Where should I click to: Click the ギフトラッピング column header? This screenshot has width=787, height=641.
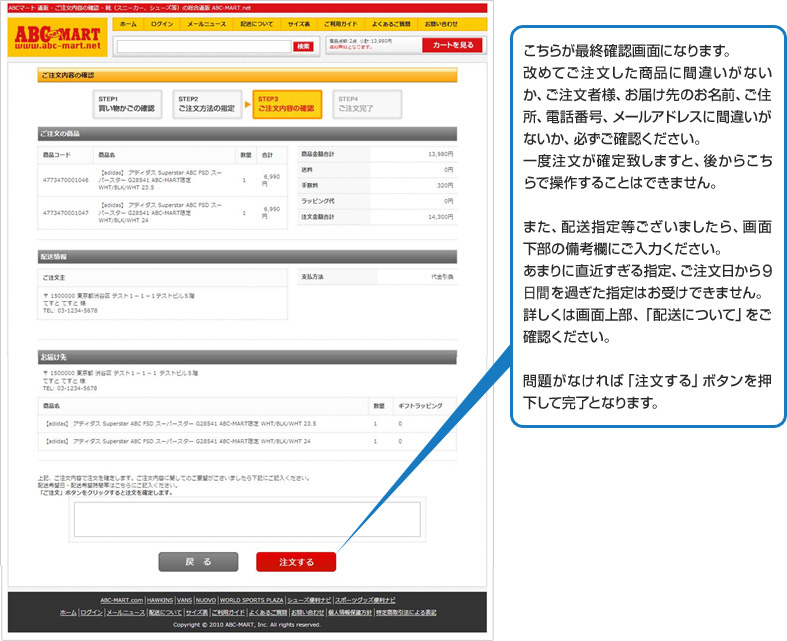(x=420, y=406)
